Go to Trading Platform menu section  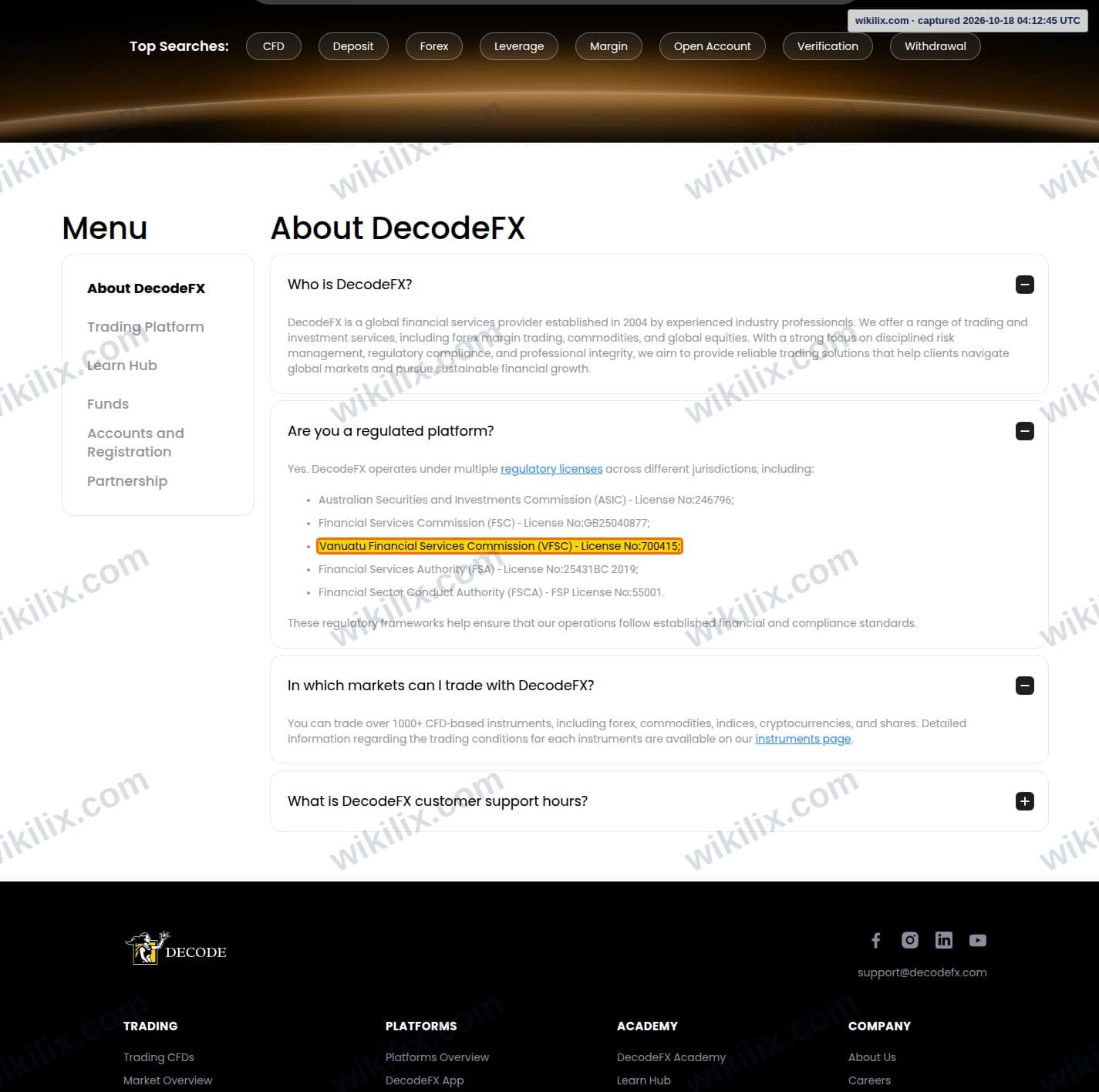[x=146, y=327]
